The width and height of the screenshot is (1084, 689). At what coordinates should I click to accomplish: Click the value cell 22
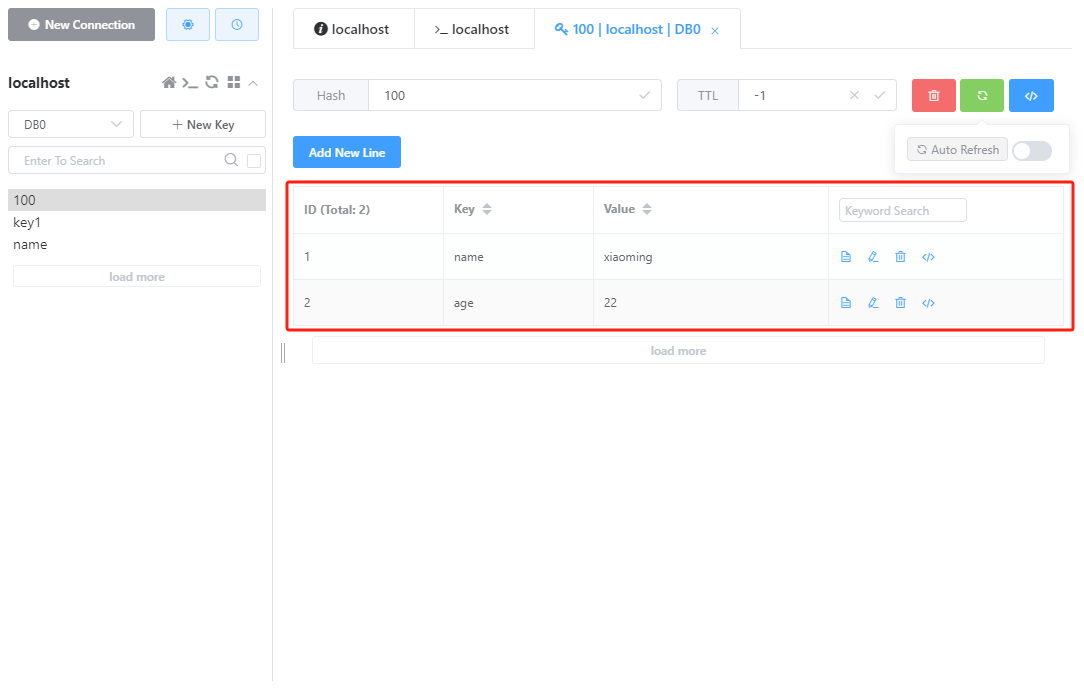711,303
